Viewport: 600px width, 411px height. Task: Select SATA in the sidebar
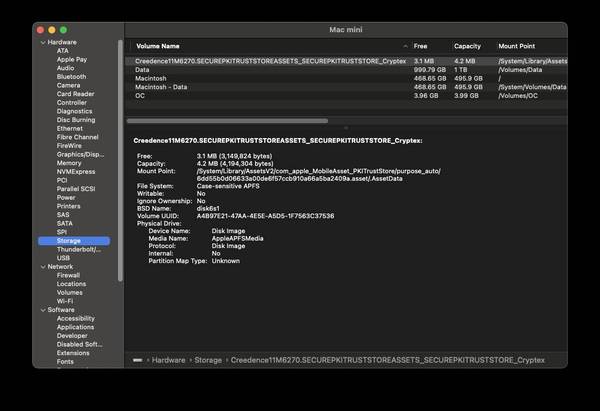coord(65,223)
